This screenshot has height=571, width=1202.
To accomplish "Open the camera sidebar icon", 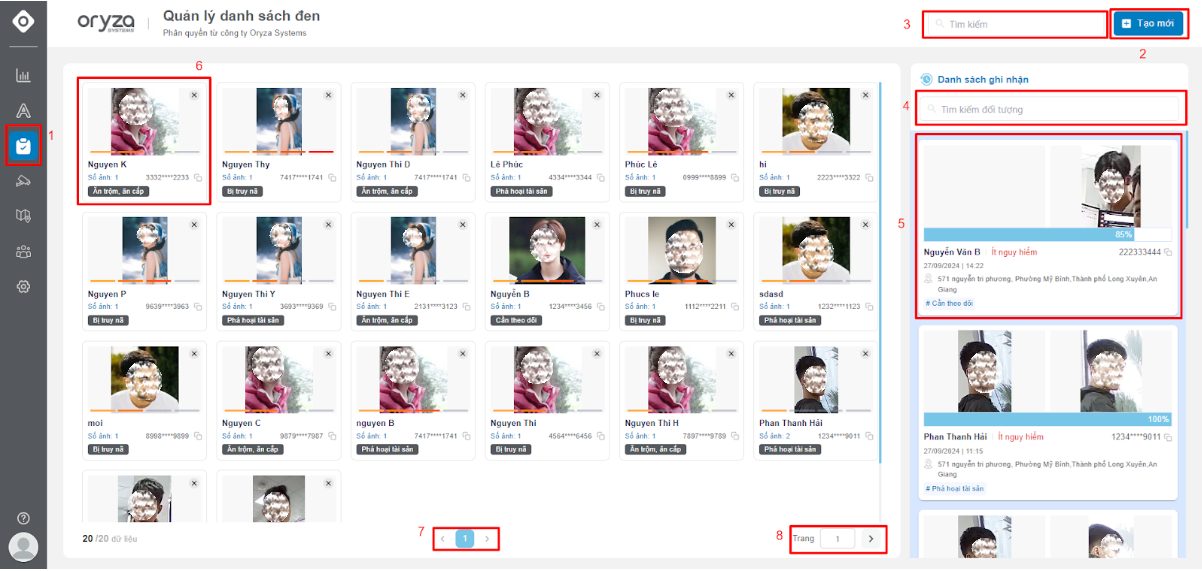I will [x=23, y=181].
